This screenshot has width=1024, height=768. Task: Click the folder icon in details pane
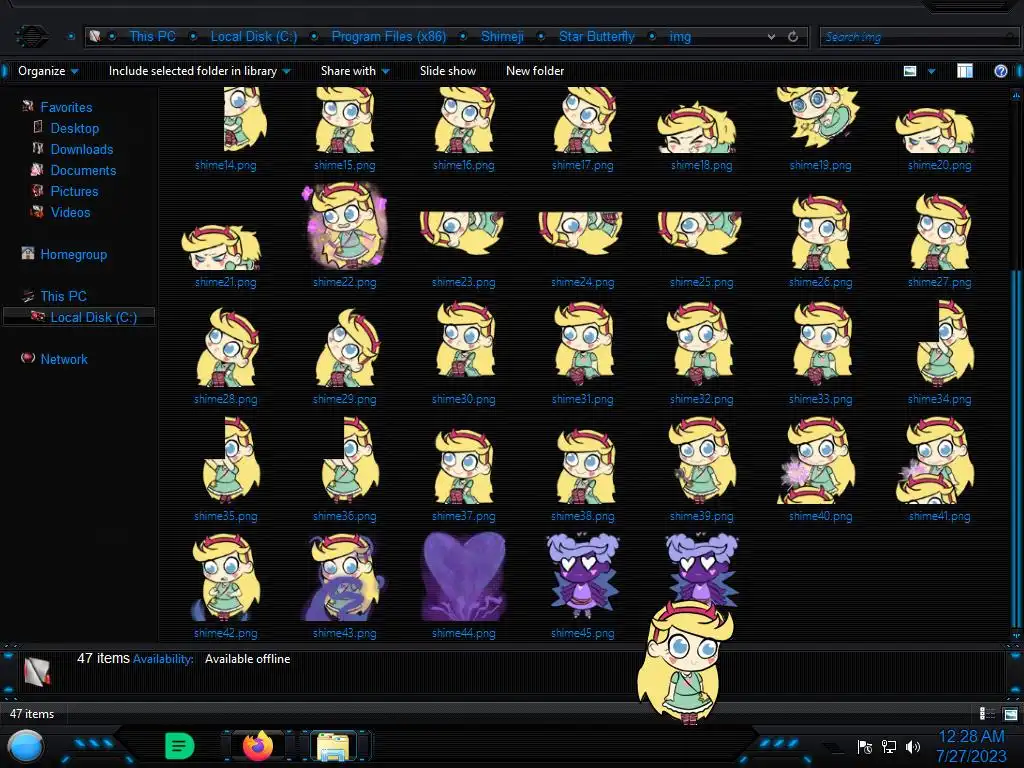pos(37,671)
